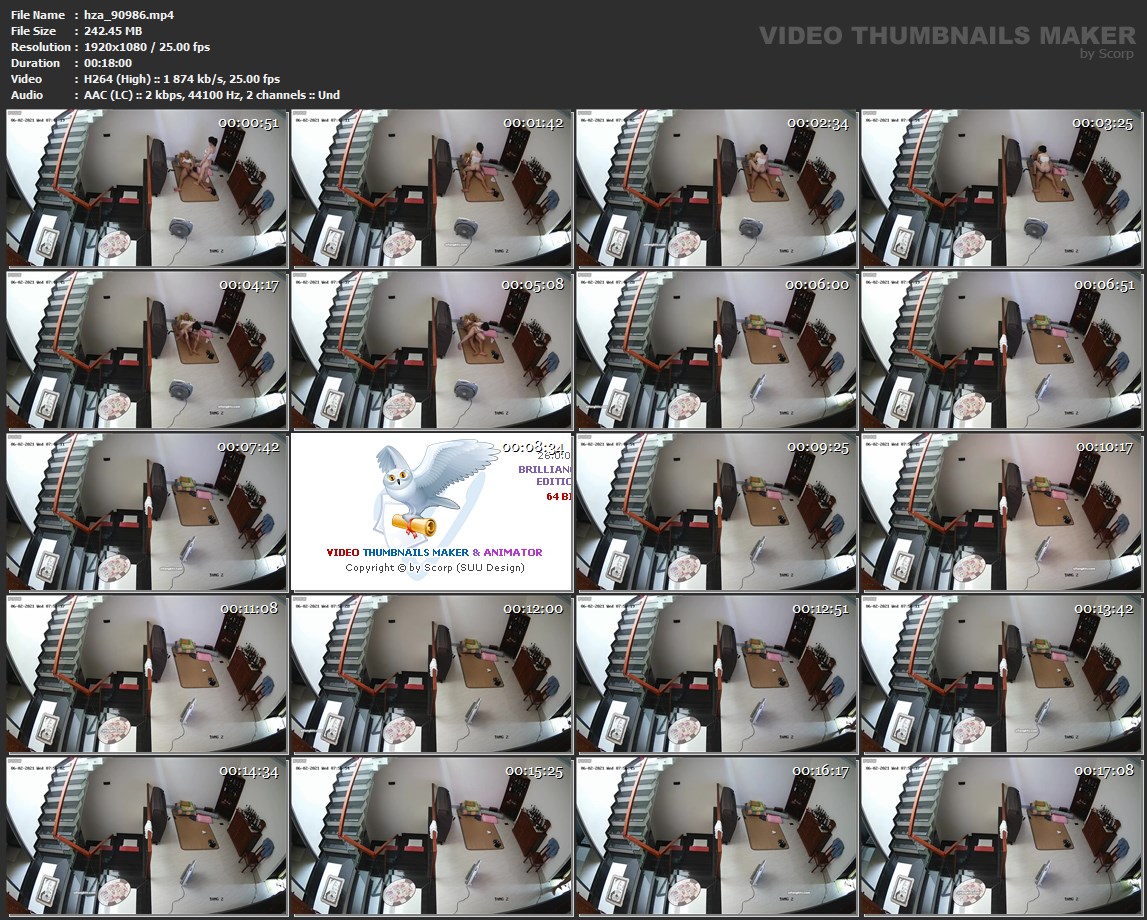1147x920 pixels.
Task: Select the file size value 242.45 MB
Action: 113,31
